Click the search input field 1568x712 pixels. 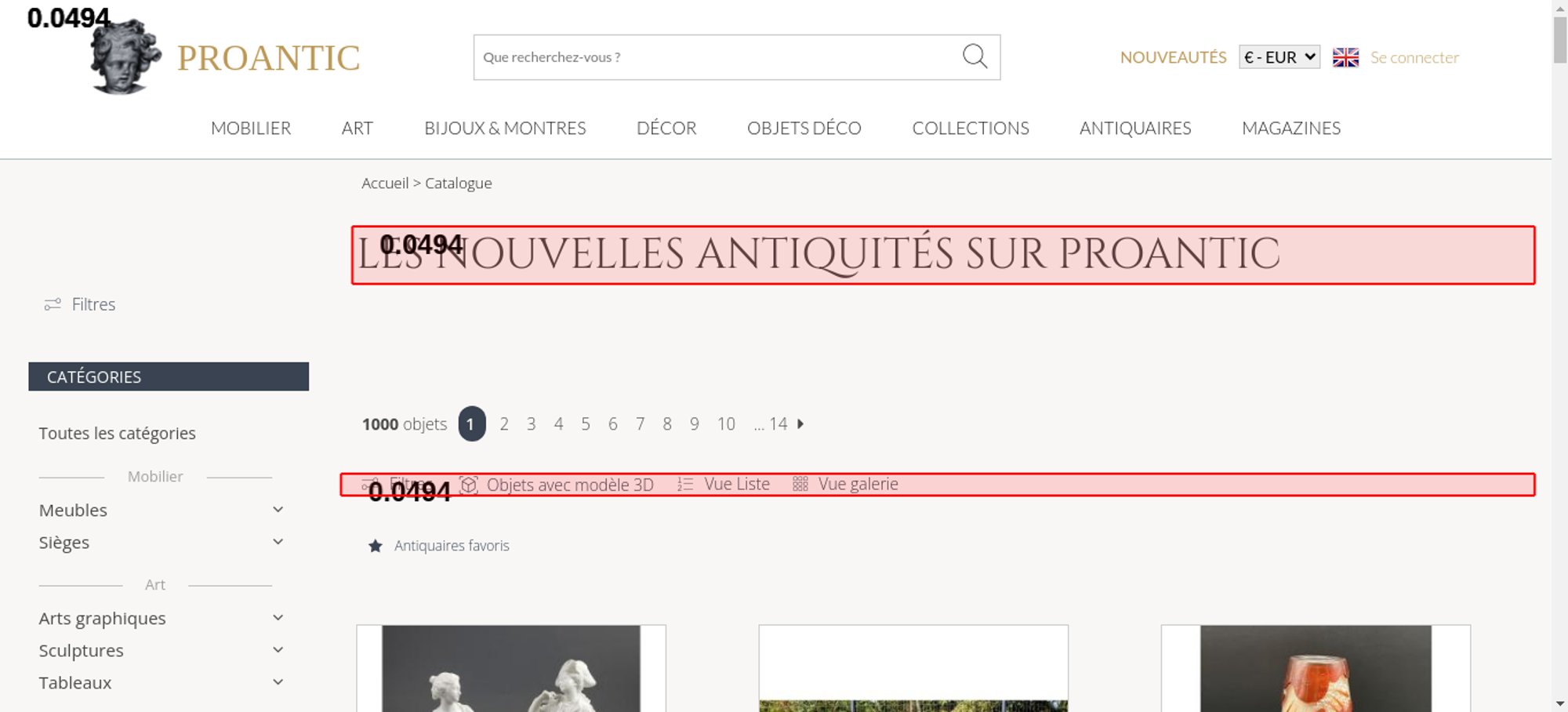coord(713,57)
